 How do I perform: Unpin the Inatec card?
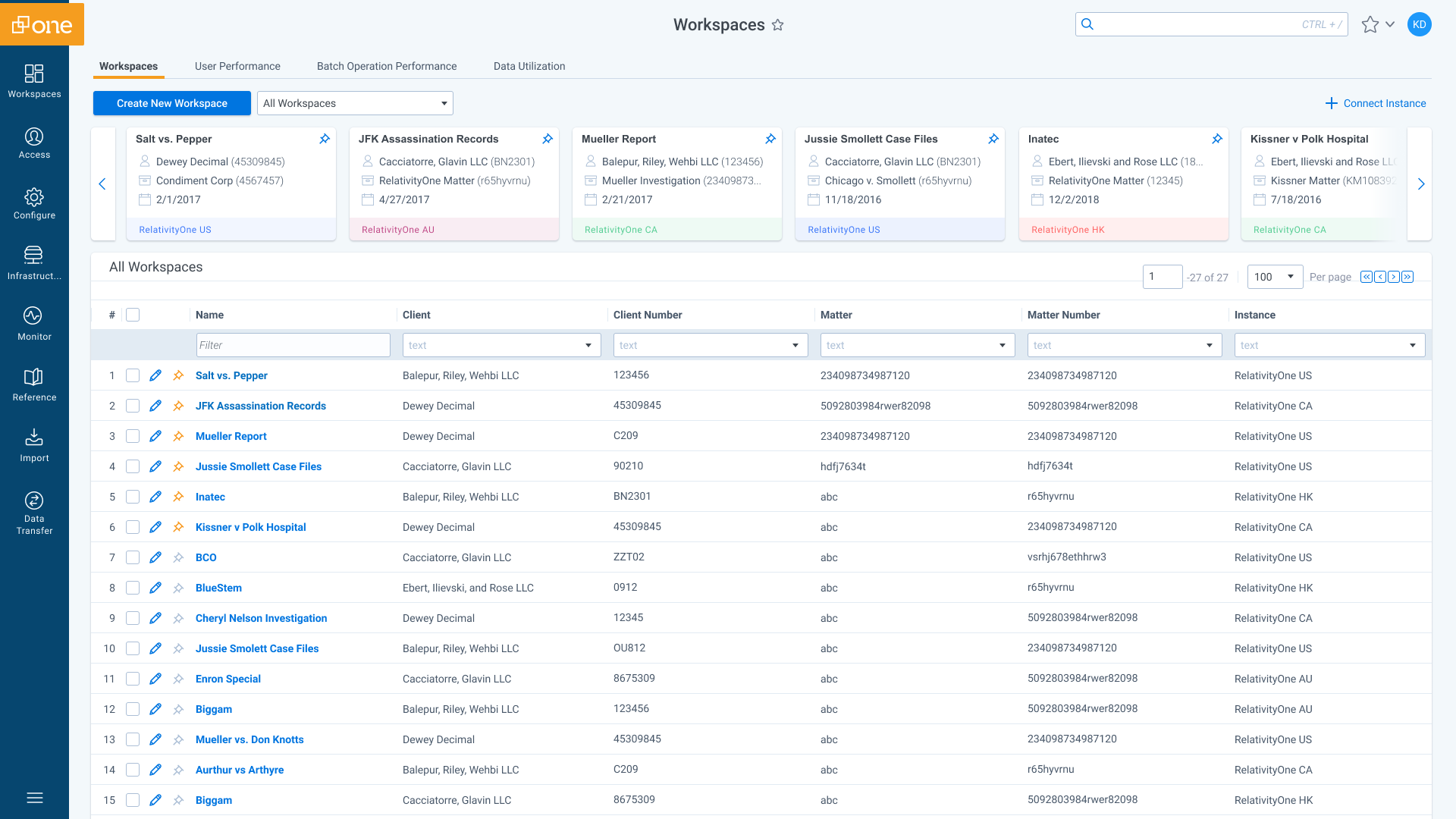click(1217, 139)
